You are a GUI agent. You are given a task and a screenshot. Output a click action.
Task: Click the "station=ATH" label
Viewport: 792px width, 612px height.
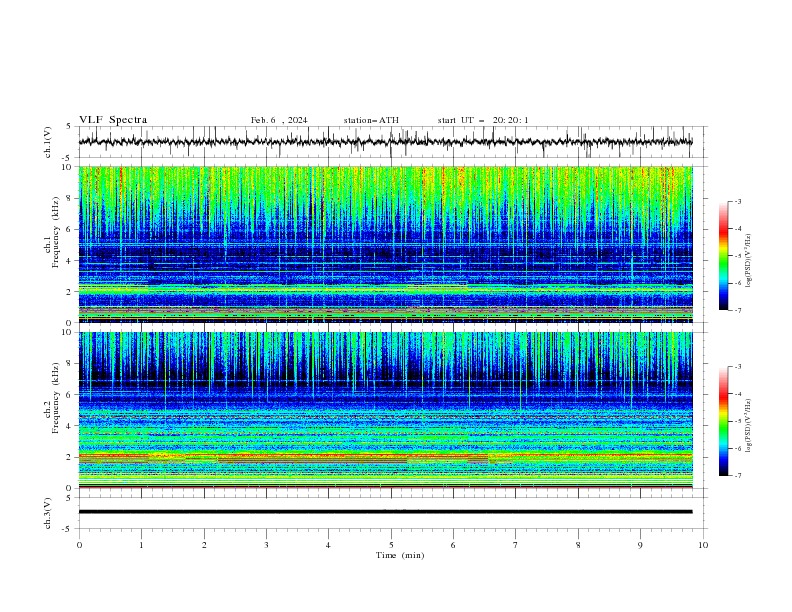(x=371, y=120)
